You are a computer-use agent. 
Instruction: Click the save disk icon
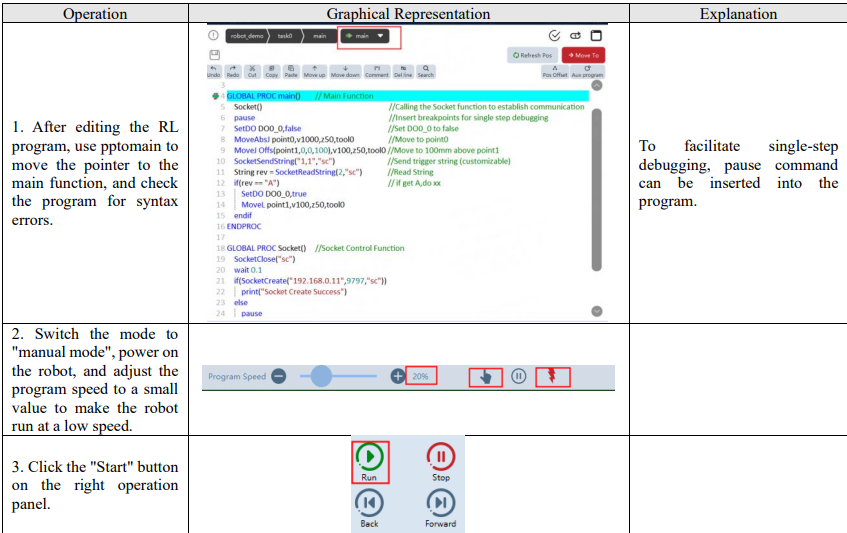(214, 55)
